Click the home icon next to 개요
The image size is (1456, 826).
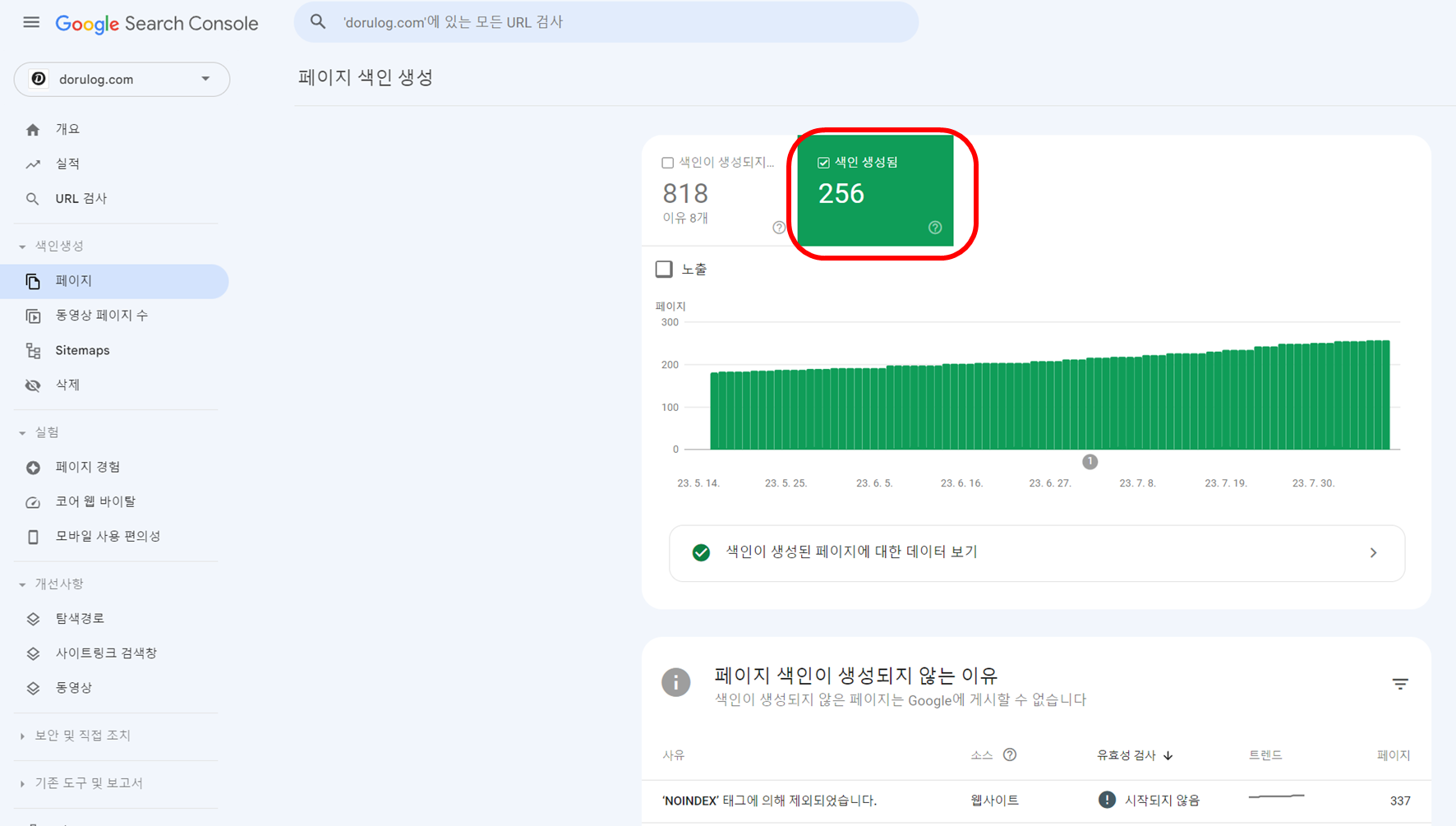click(33, 130)
